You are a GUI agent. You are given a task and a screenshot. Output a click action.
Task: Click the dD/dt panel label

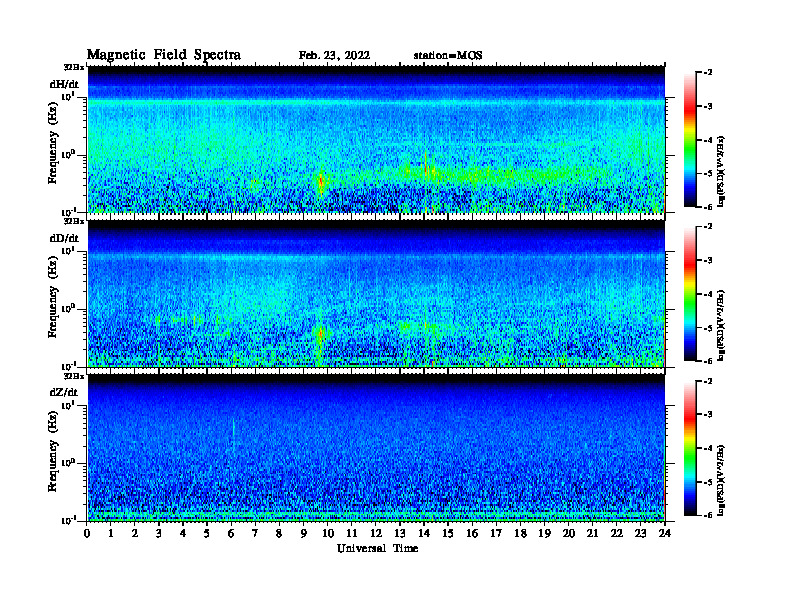pos(64,238)
